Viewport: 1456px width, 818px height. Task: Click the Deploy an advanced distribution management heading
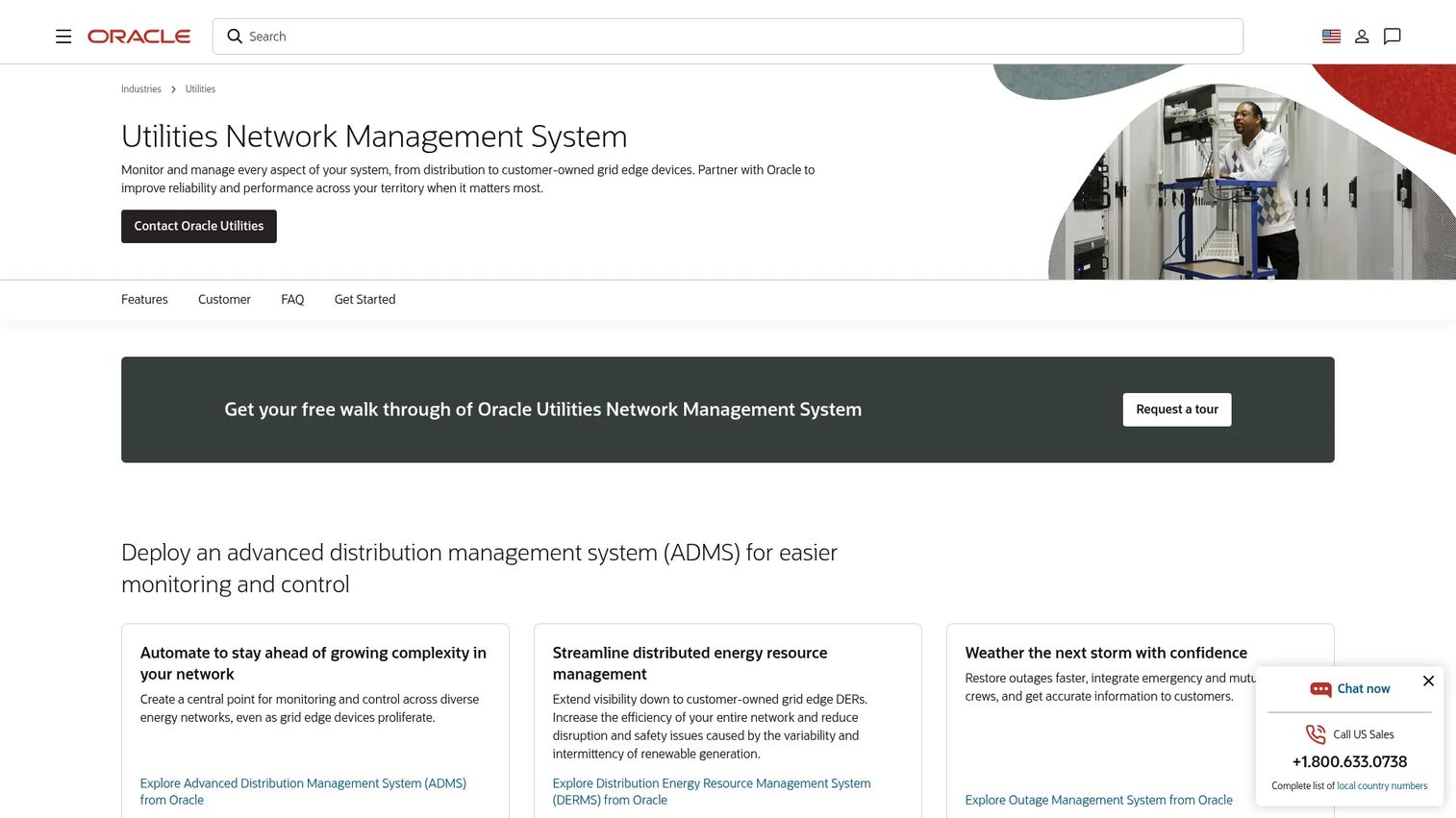pyautogui.click(x=479, y=568)
